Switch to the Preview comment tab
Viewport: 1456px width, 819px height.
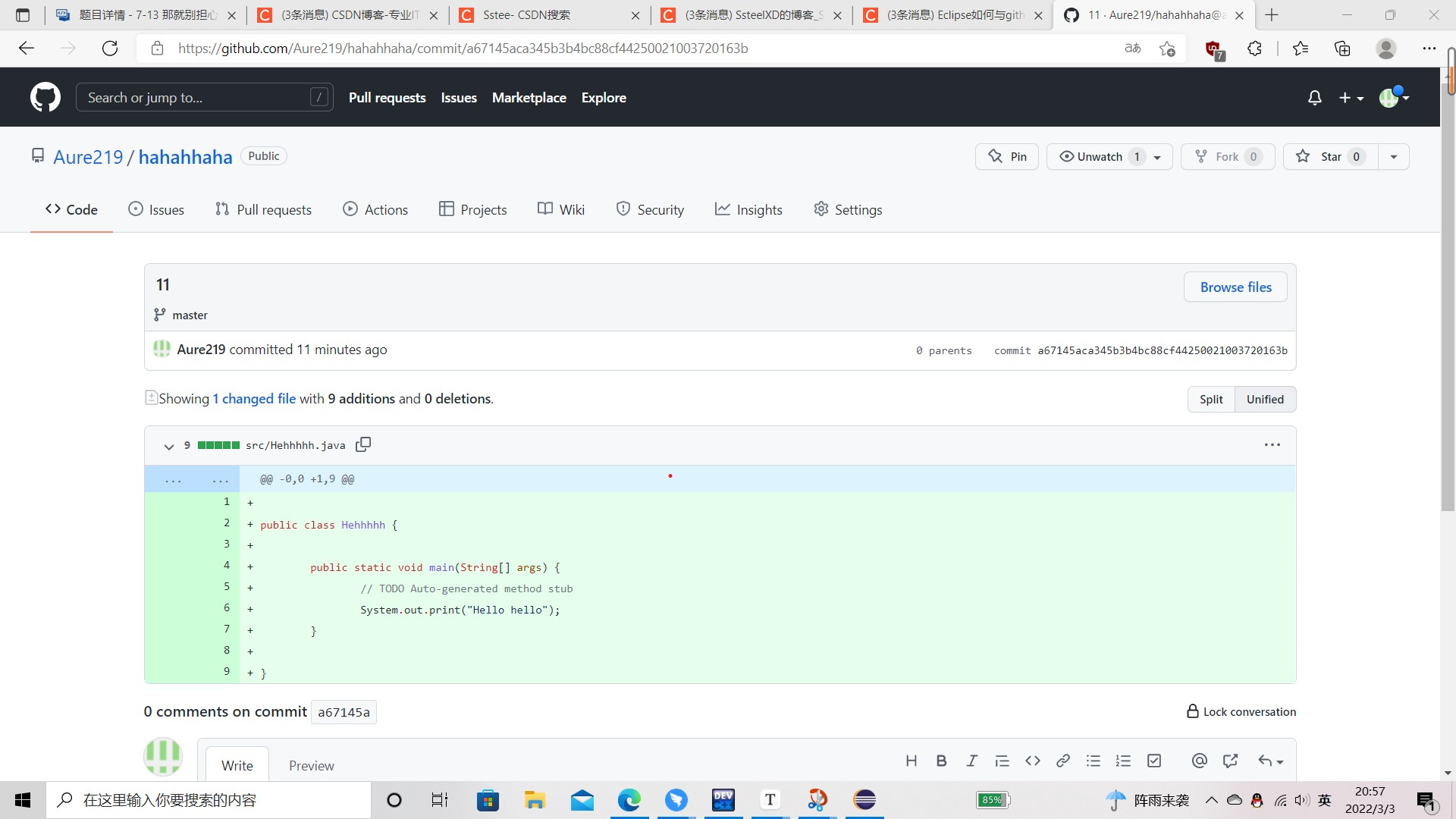(x=311, y=765)
